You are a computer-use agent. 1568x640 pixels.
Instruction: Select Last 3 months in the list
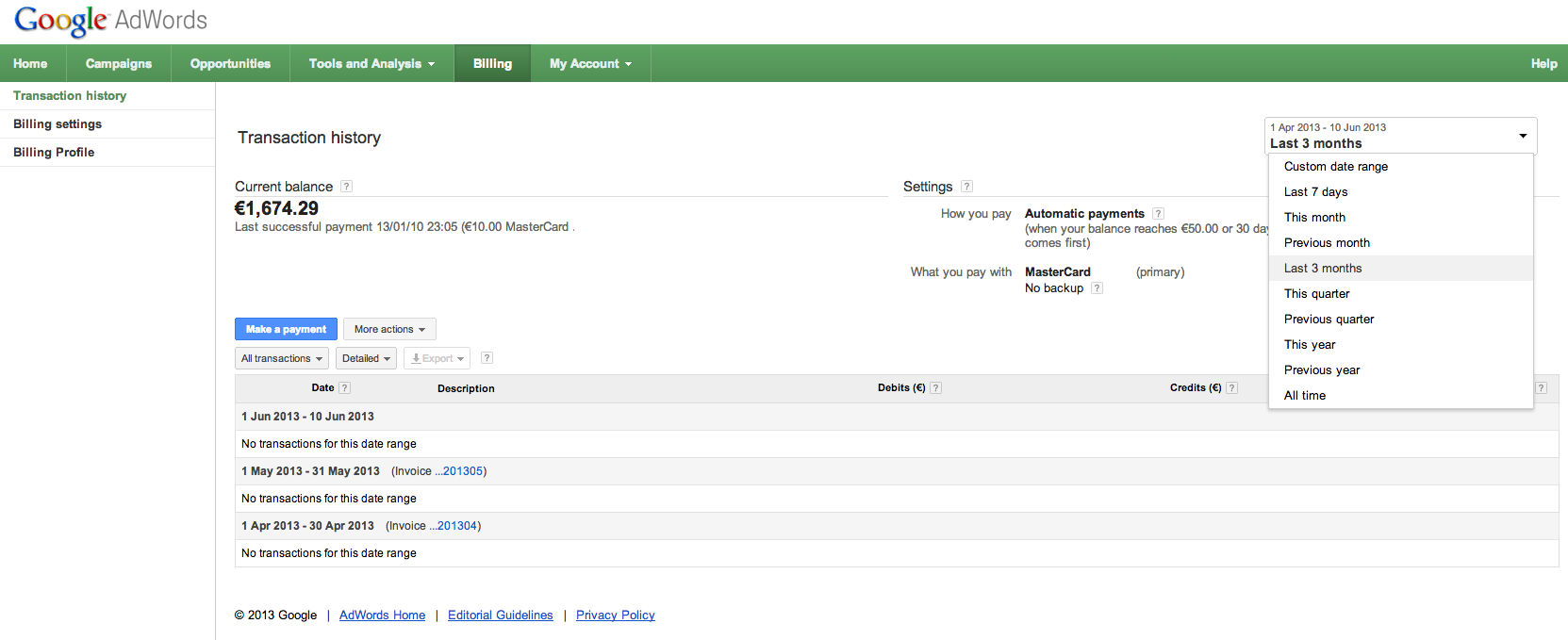coord(1401,269)
